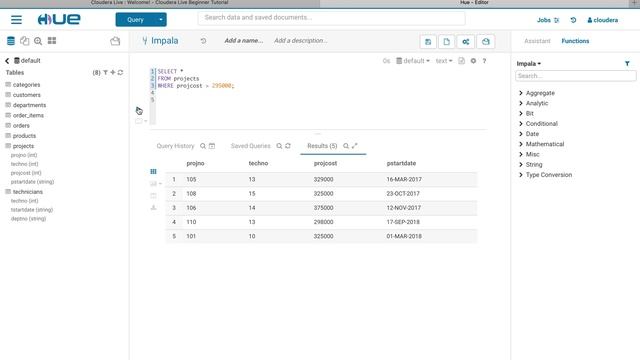Select the projects table entry
This screenshot has width=640, height=360.
click(23, 146)
